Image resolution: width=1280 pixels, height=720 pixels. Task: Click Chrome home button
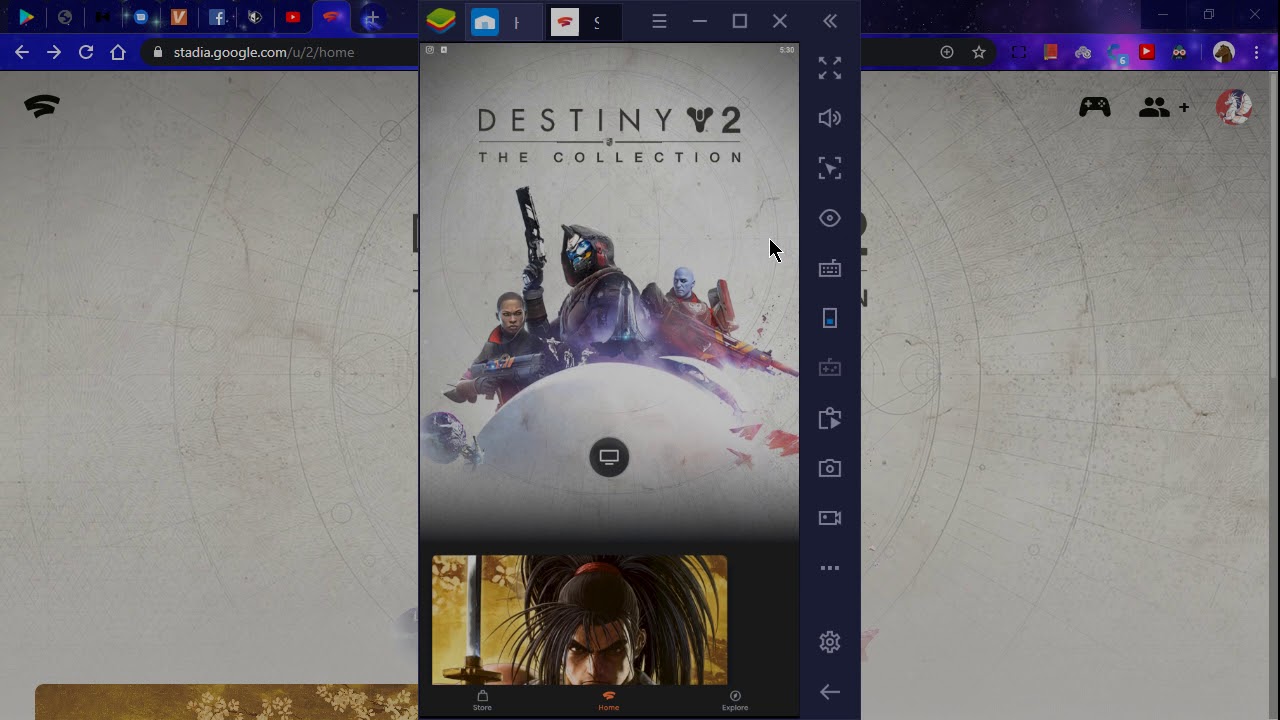tap(118, 52)
